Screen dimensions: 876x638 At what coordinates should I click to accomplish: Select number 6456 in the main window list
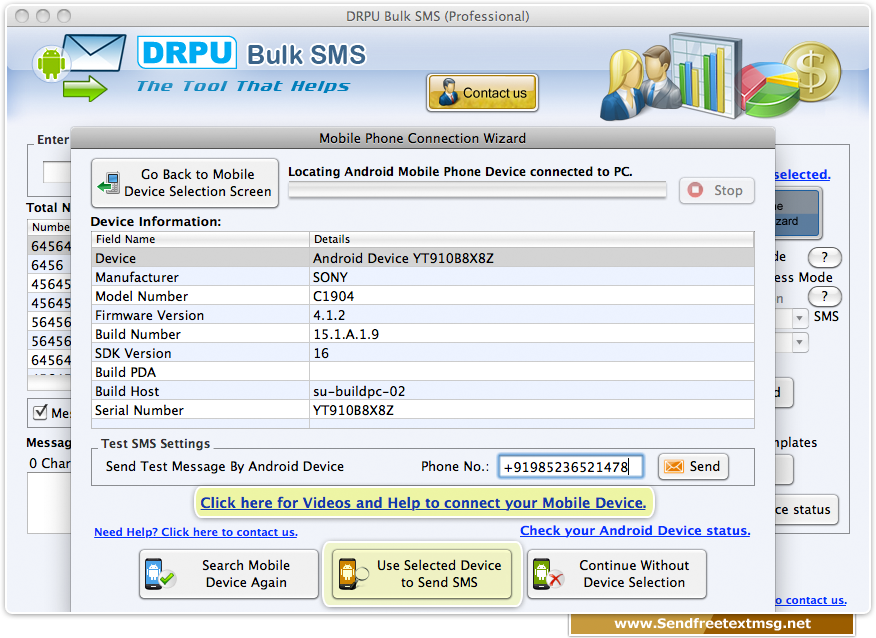tap(49, 265)
